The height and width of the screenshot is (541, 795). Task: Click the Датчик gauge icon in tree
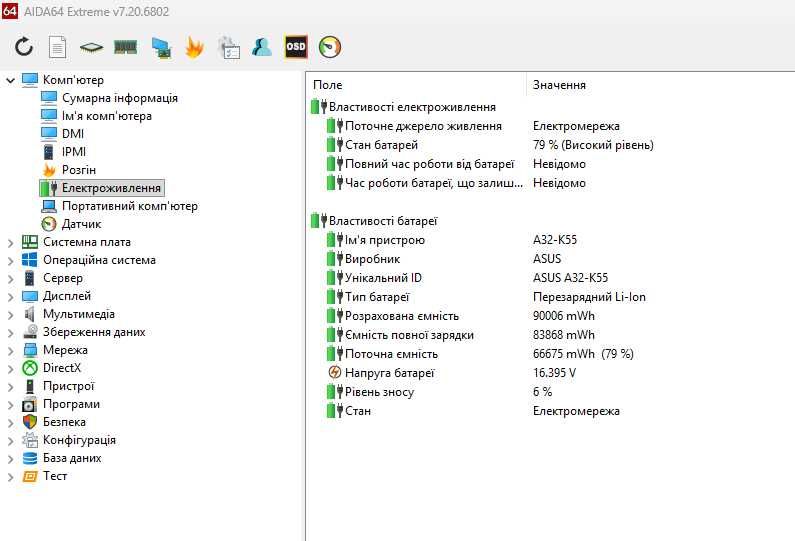point(49,224)
